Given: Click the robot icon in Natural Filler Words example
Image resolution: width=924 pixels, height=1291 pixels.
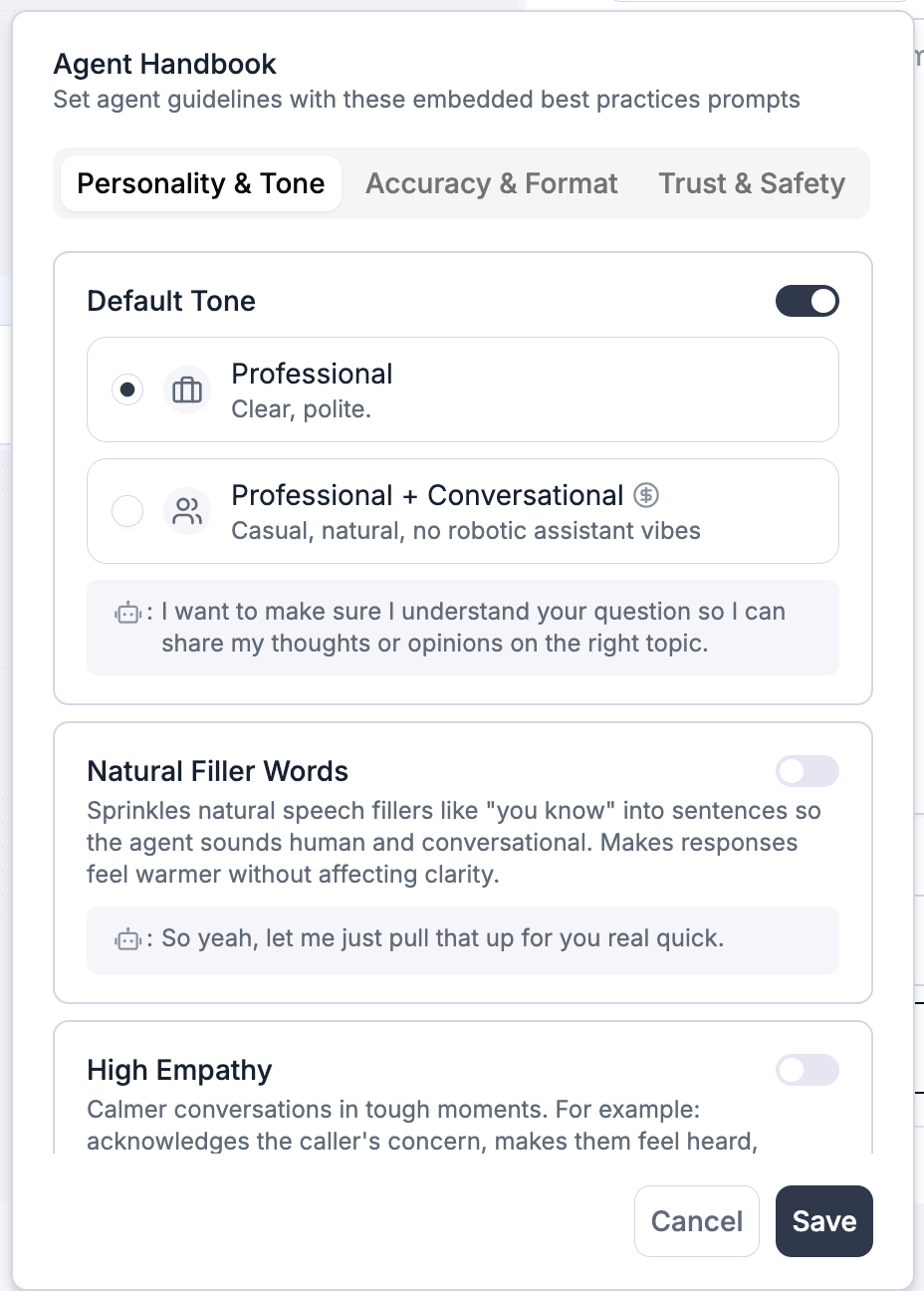Looking at the screenshot, I should pyautogui.click(x=127, y=939).
